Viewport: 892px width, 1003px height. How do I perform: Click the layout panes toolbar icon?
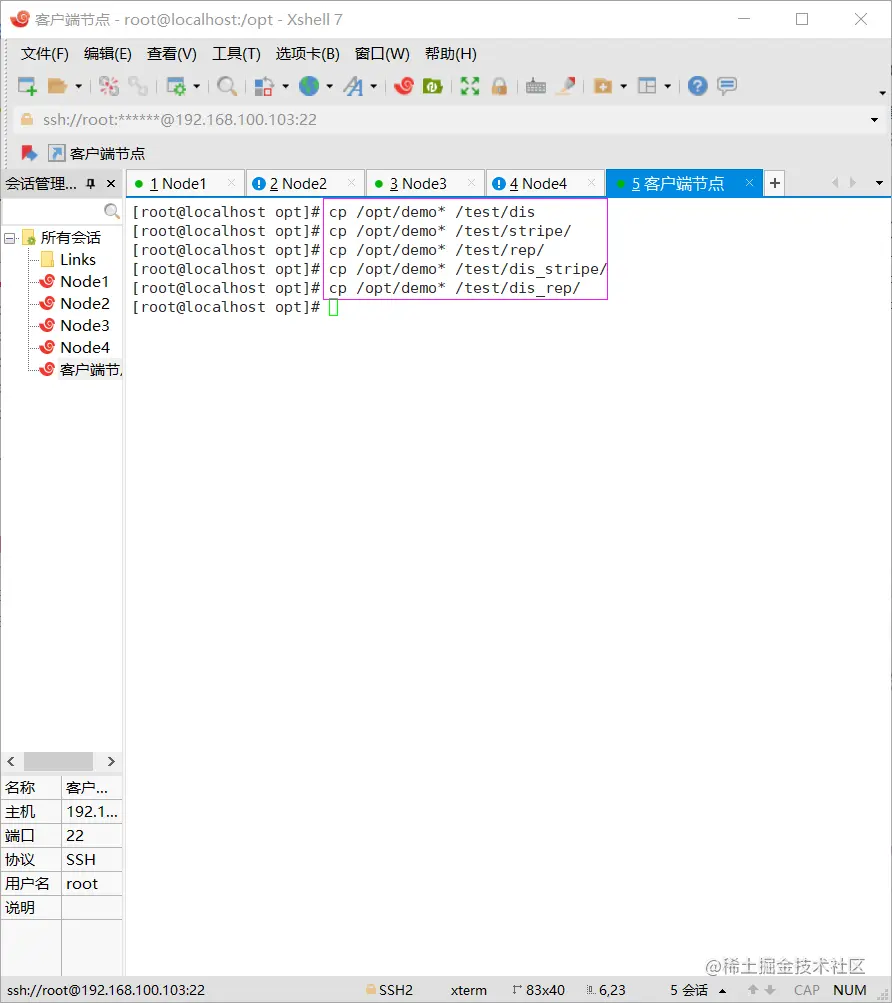pyautogui.click(x=648, y=86)
